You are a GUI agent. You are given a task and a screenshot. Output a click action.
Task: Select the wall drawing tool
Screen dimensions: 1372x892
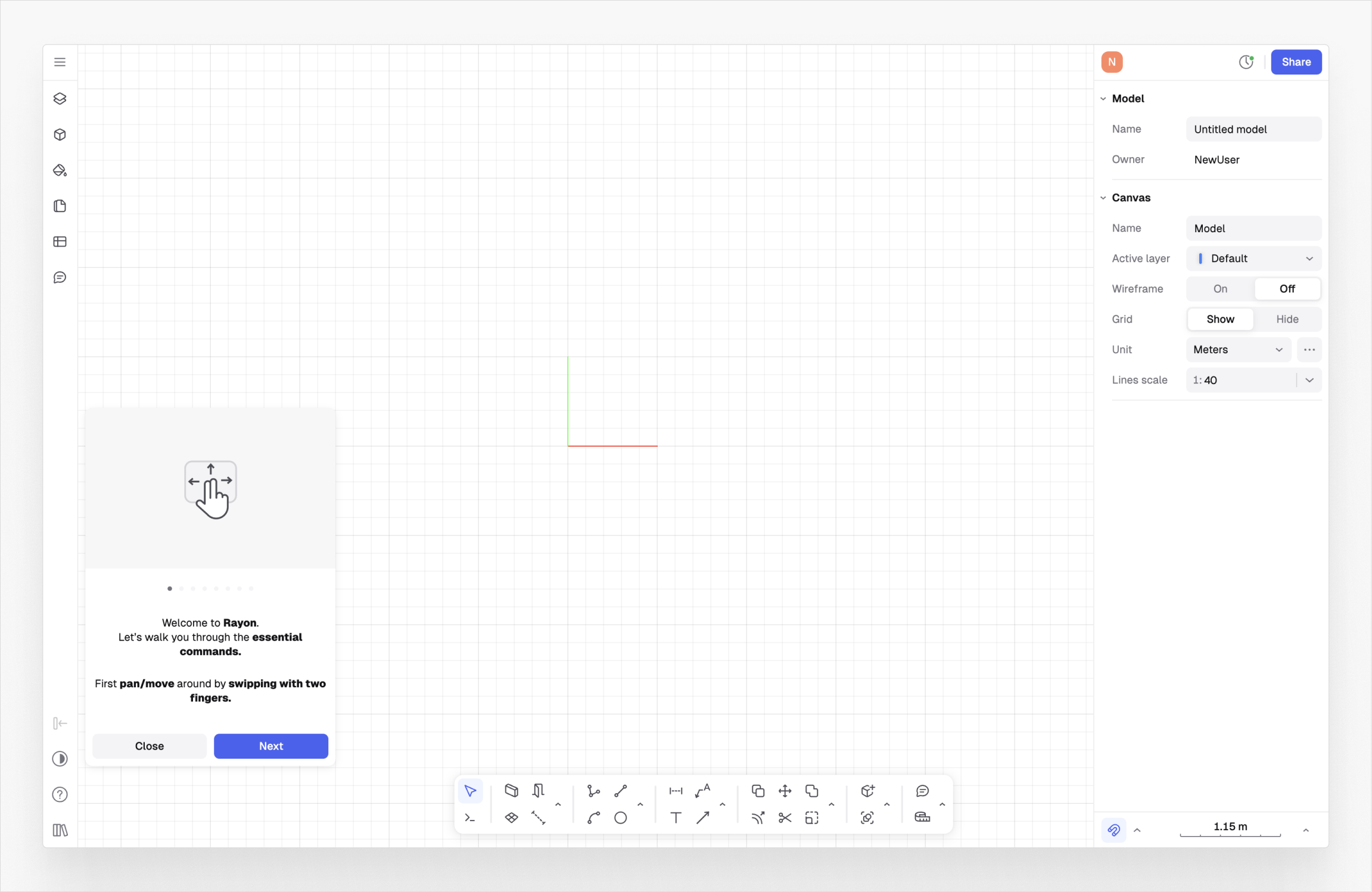[x=511, y=791]
